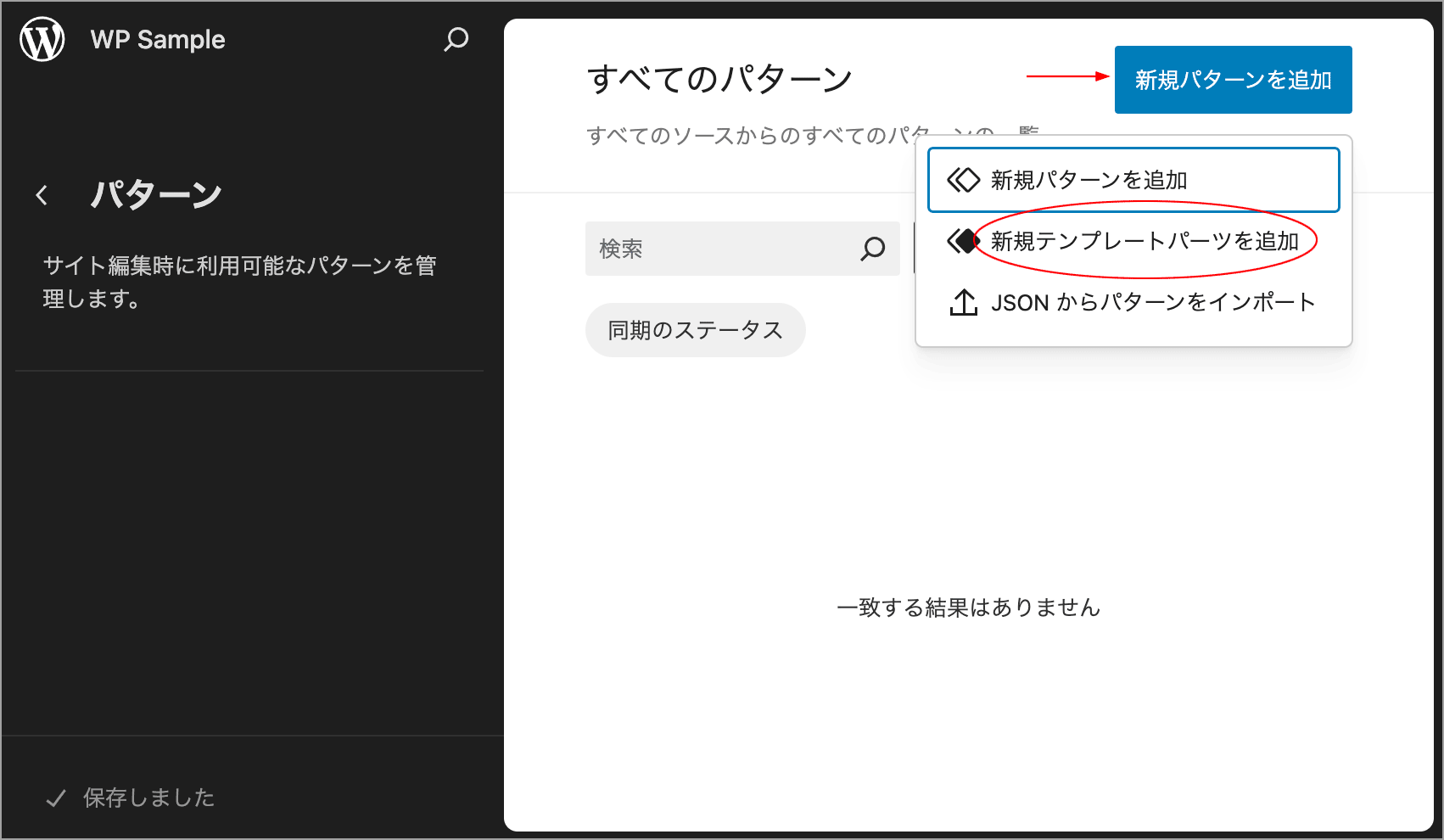Click the WordPress logo icon
The image size is (1444, 840).
pos(42,40)
